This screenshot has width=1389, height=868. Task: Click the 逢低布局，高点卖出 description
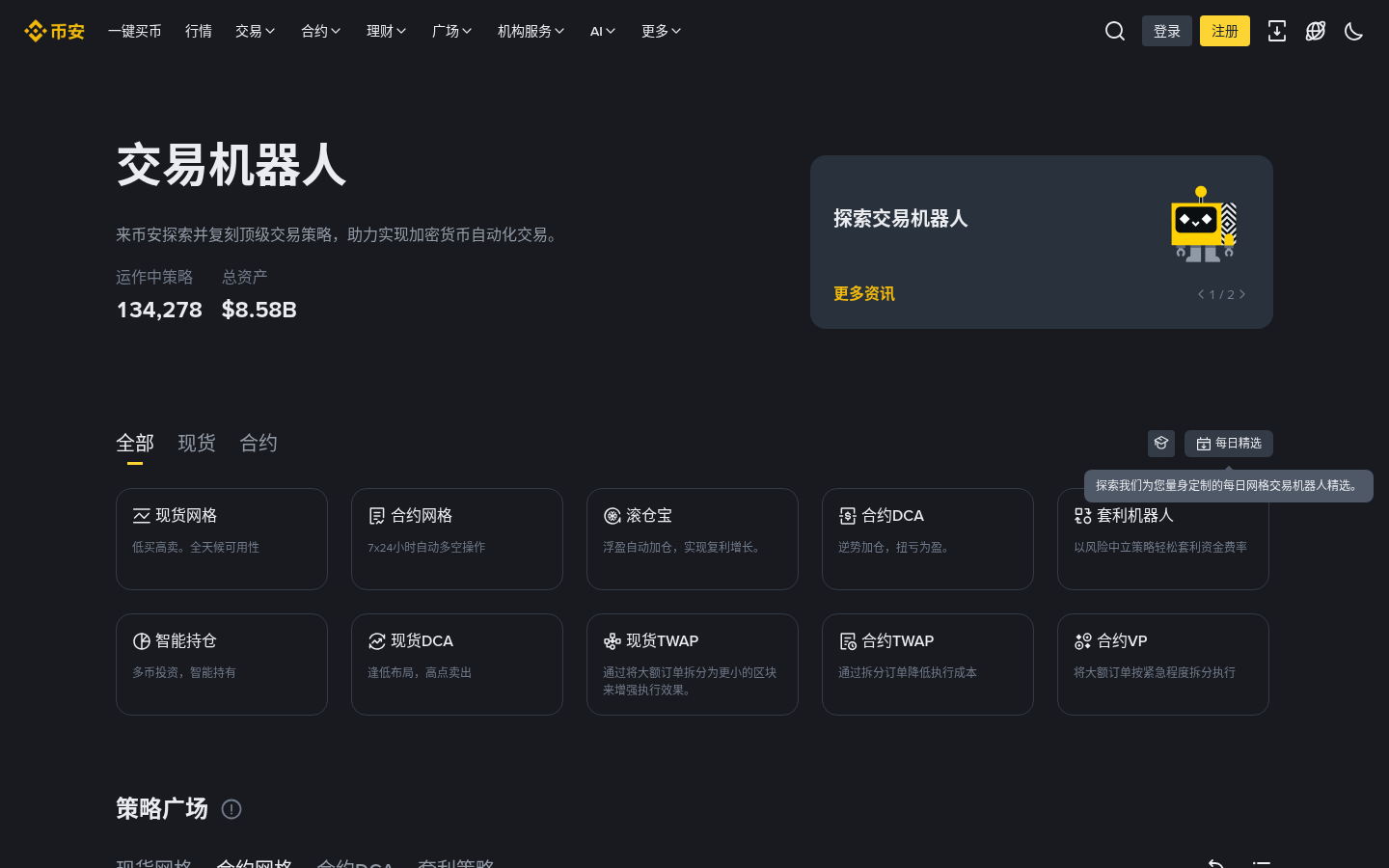pos(420,672)
